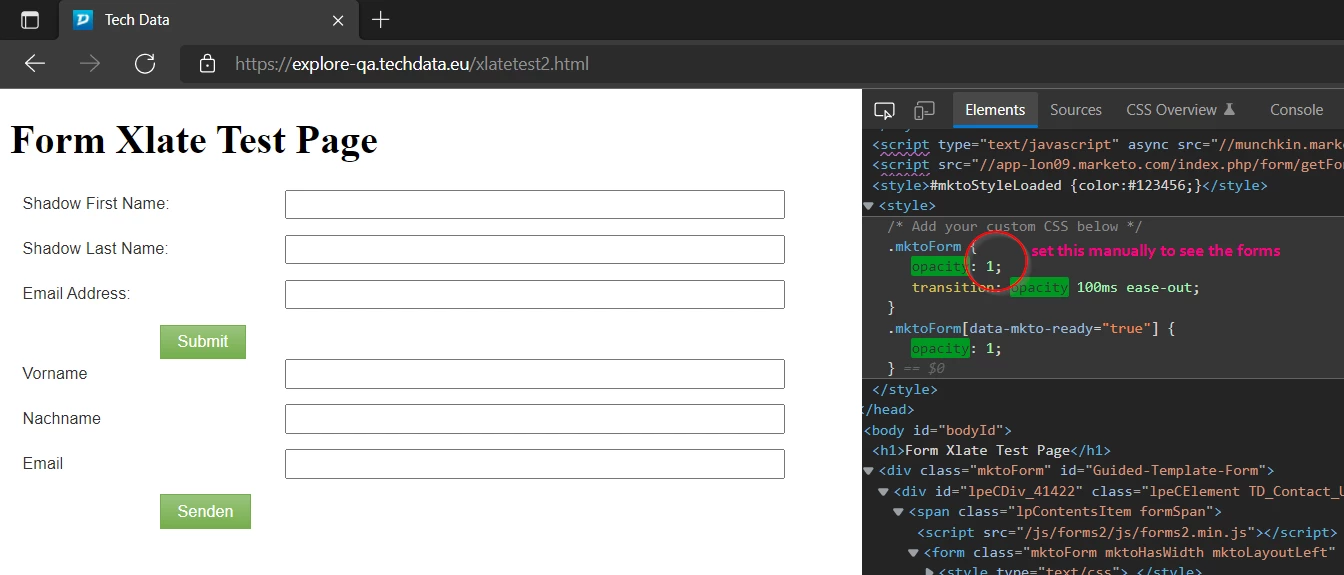1344x575 pixels.
Task: Click the Nachname label
Action: coord(62,419)
